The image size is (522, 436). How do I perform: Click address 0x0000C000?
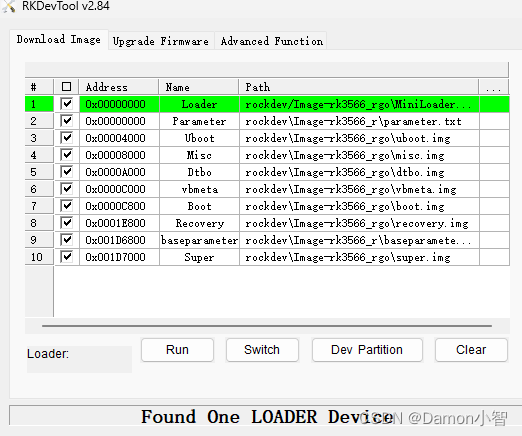(119, 189)
